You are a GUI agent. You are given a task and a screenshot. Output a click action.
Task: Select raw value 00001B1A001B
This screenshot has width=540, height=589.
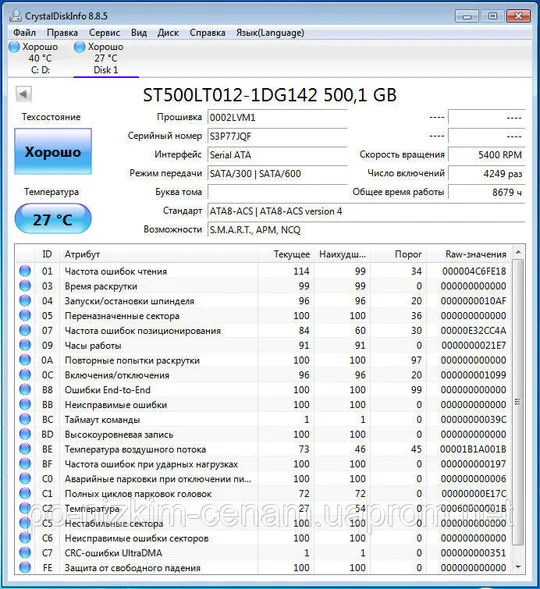pos(473,449)
